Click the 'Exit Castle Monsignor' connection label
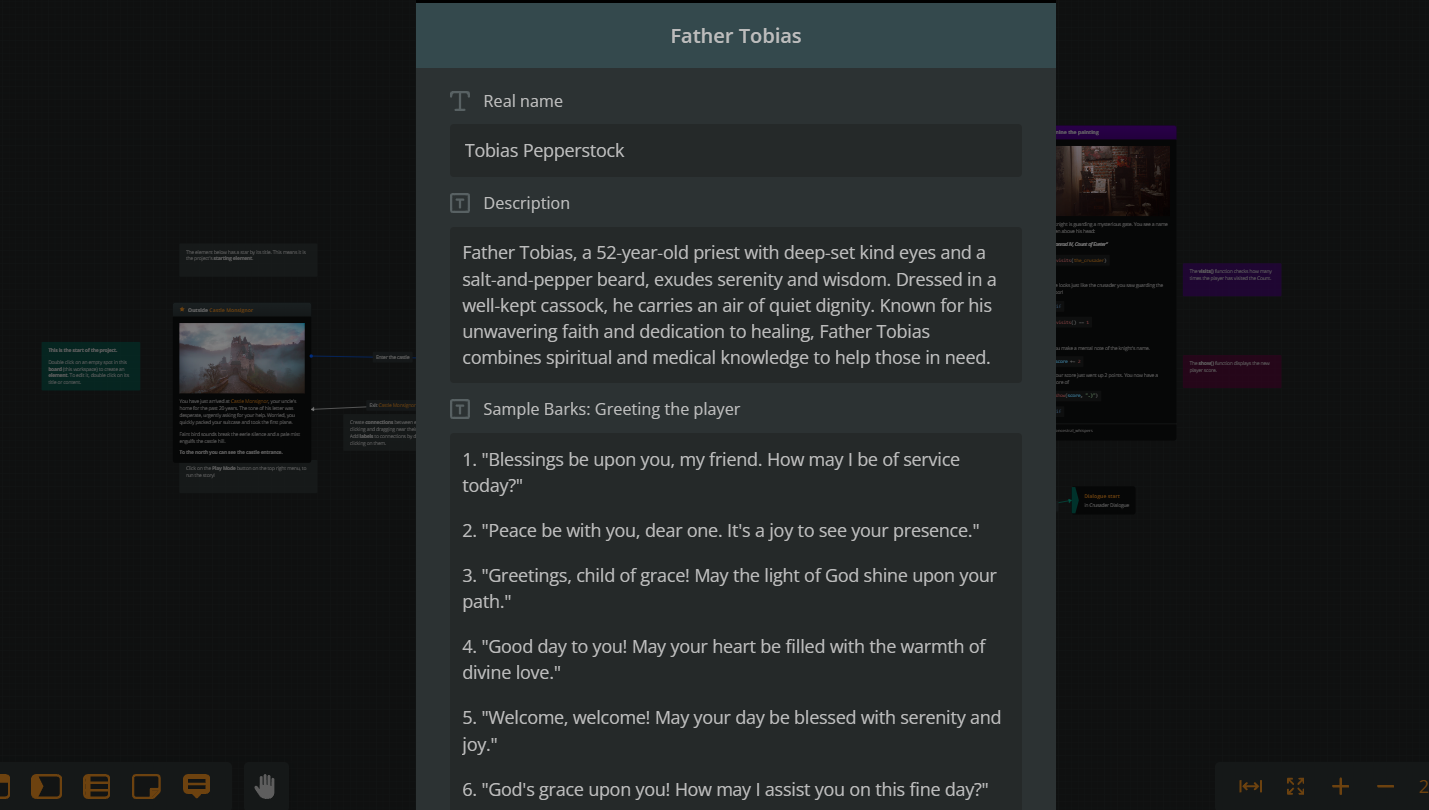 391,405
